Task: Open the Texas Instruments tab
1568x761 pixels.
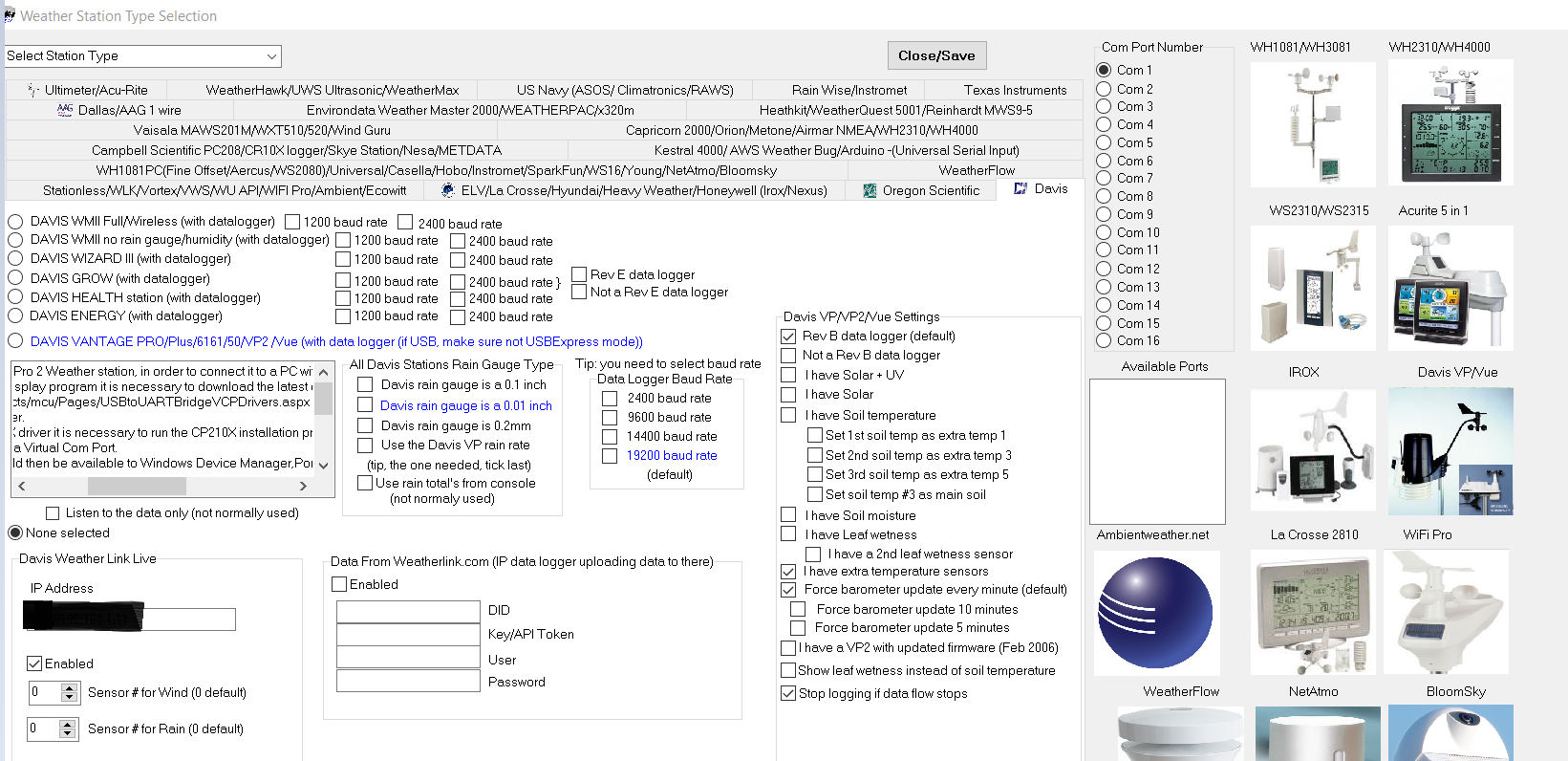Action: click(1015, 90)
